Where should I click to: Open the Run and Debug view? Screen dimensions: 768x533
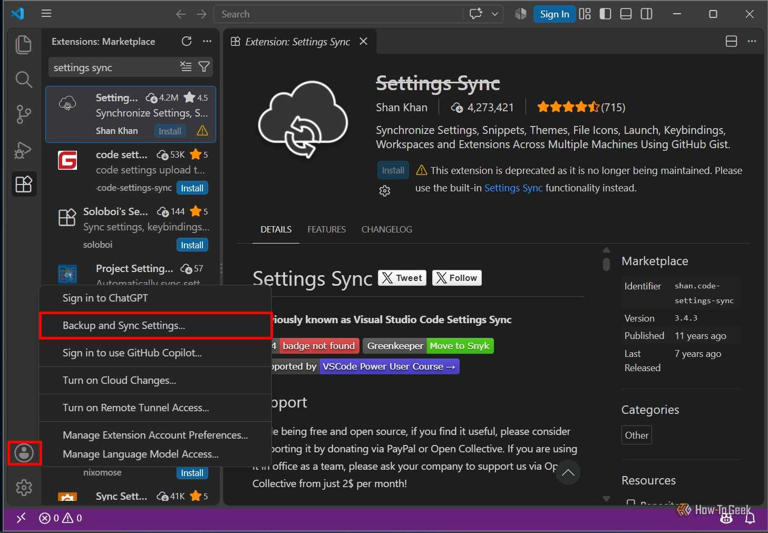click(24, 149)
